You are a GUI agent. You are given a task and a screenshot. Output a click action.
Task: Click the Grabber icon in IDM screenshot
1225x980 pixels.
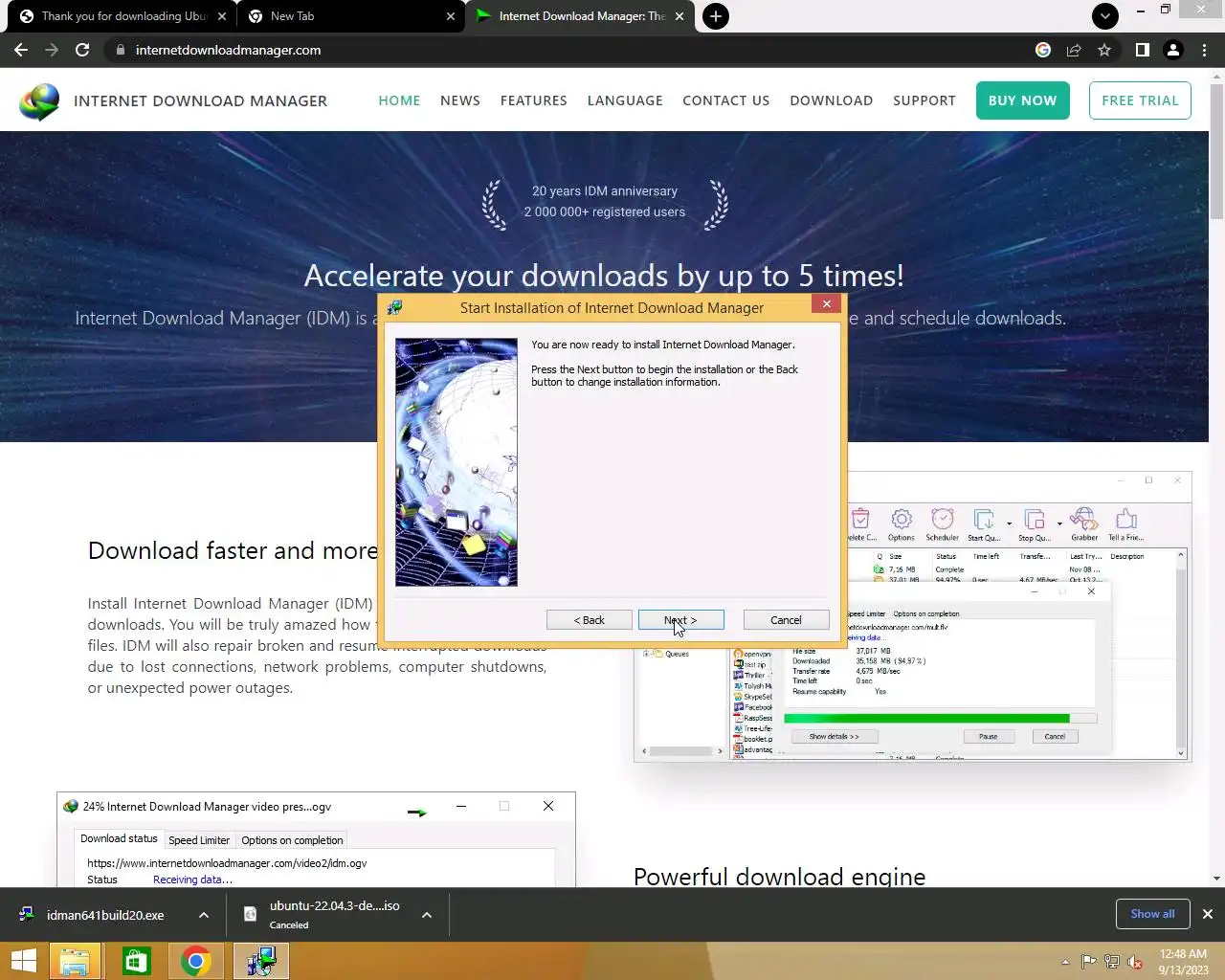(1084, 523)
